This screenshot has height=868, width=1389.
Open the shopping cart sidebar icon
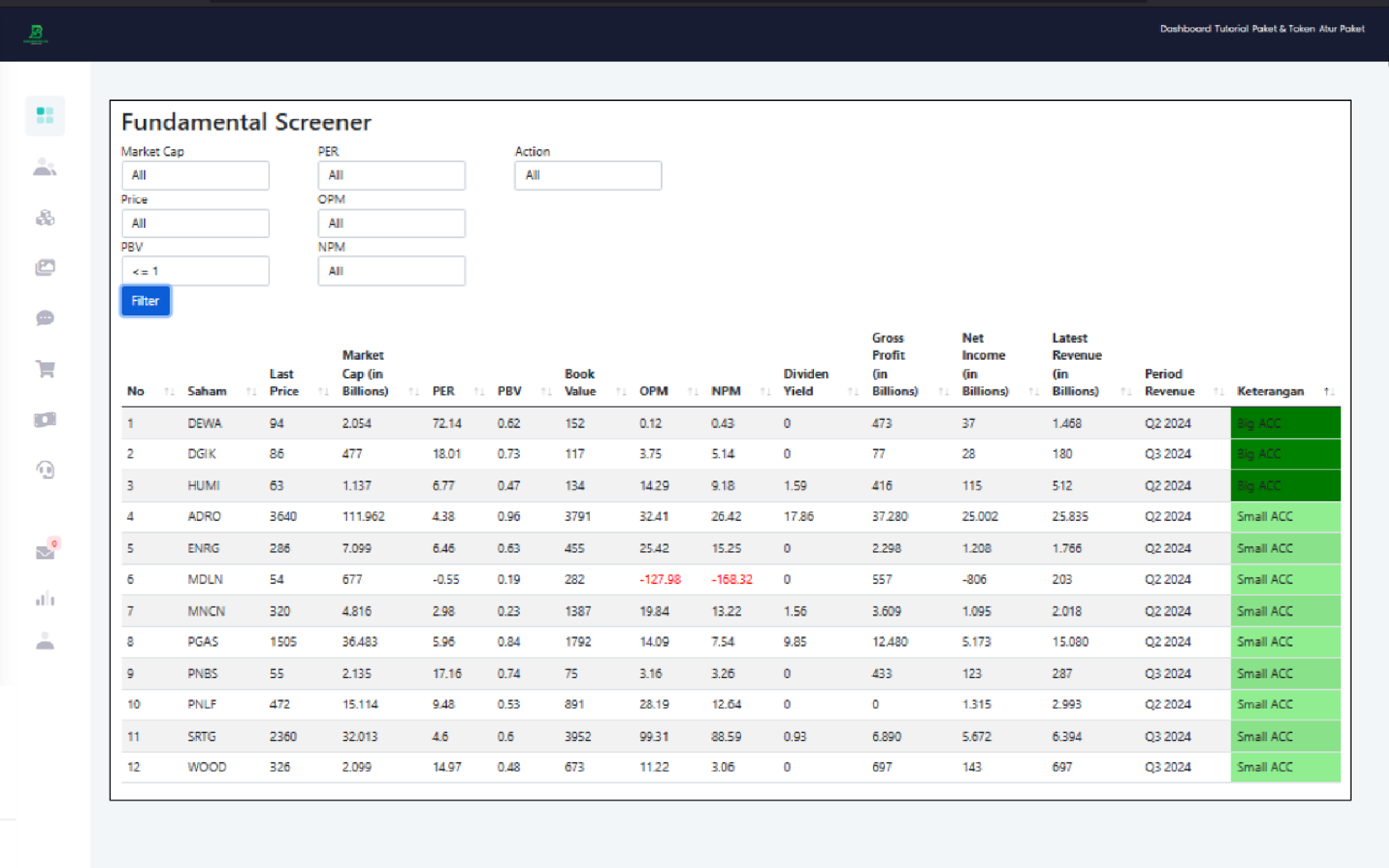(x=45, y=368)
